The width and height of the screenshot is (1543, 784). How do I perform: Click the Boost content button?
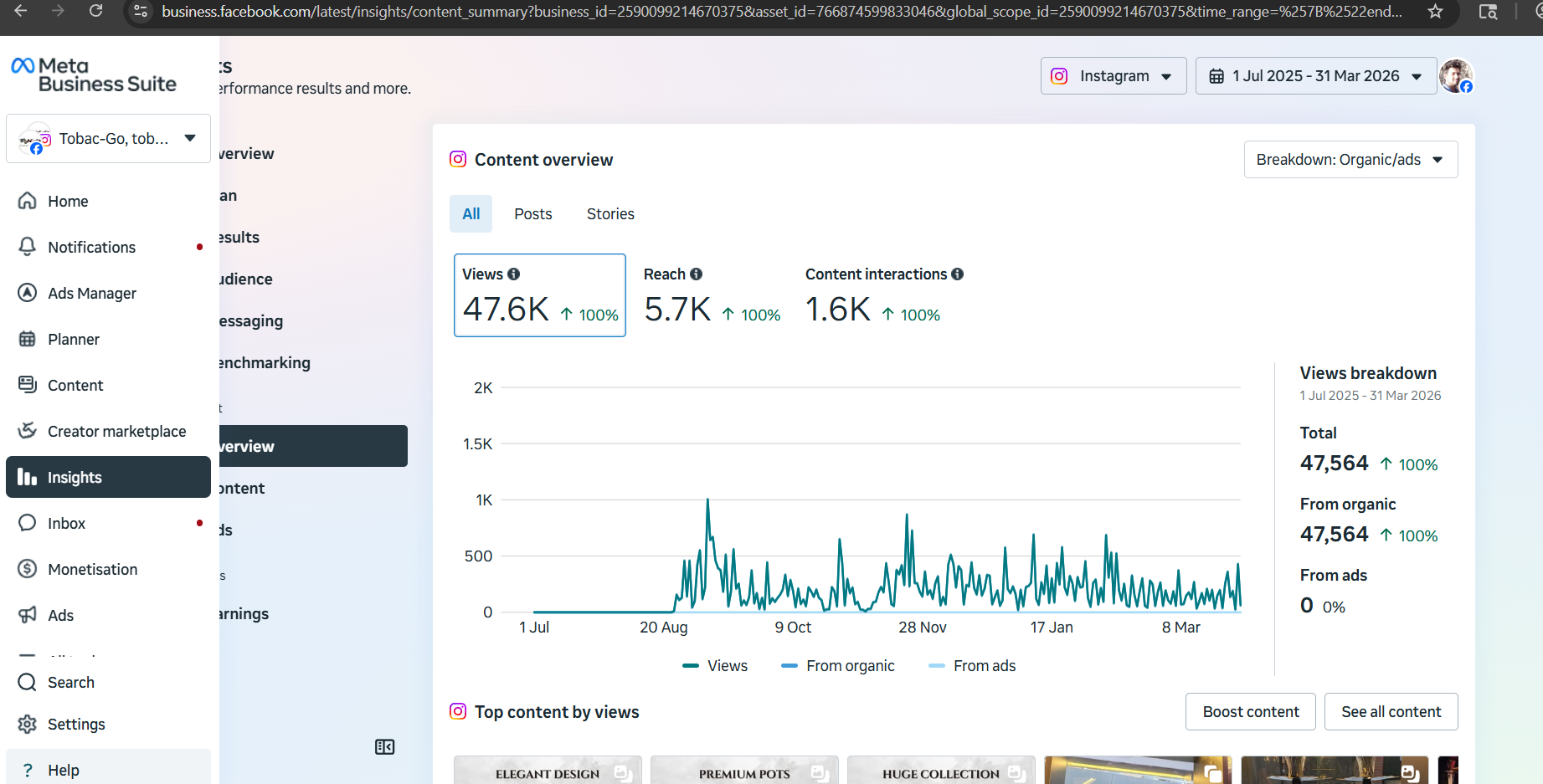click(x=1251, y=712)
